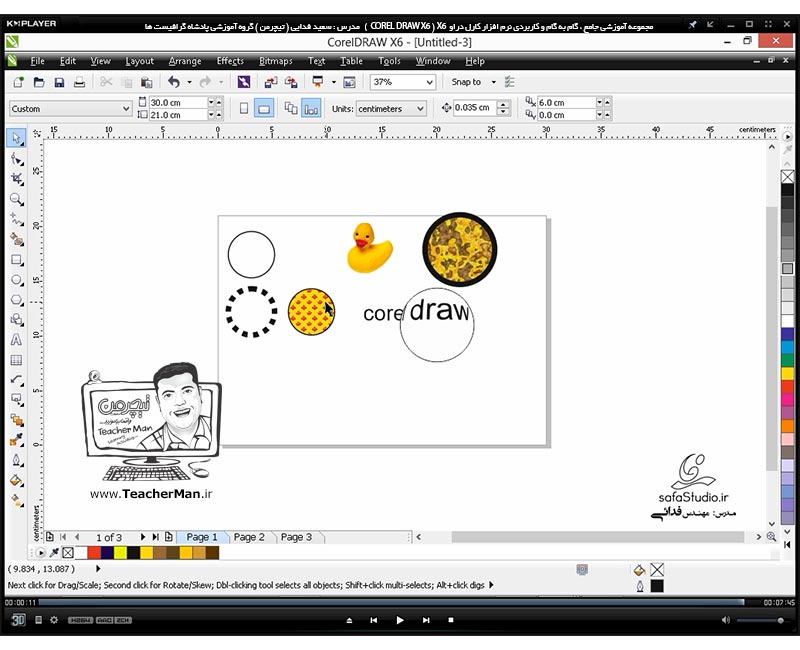Select the Fill tool
The height and width of the screenshot is (650, 800).
coord(17,480)
